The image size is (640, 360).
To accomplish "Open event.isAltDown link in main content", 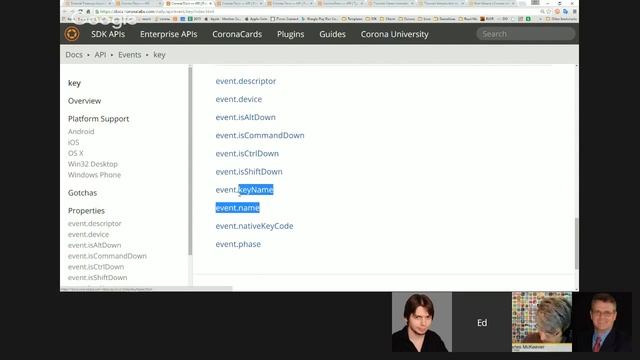I will coord(246,117).
